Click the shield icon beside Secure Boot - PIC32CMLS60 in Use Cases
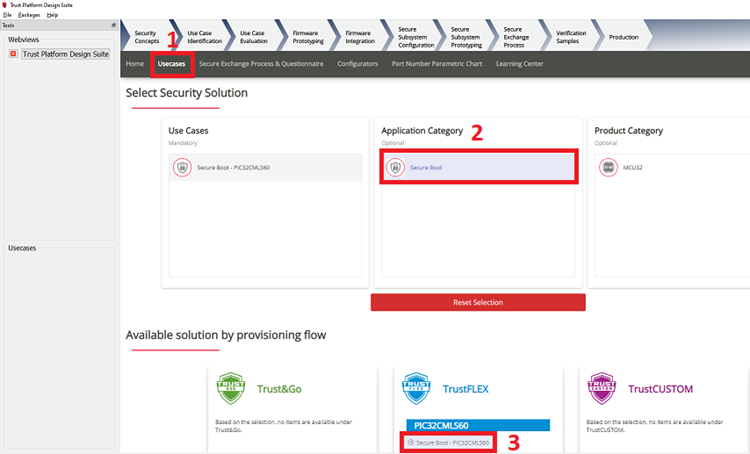Image resolution: width=750 pixels, height=454 pixels. point(181,168)
